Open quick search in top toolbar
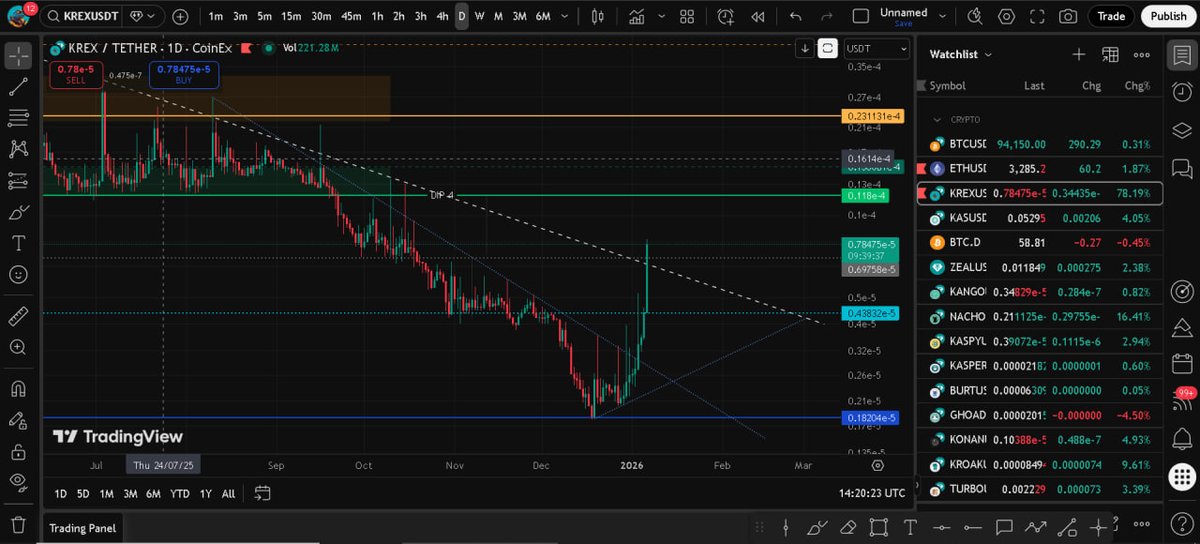1200x544 pixels. point(976,16)
